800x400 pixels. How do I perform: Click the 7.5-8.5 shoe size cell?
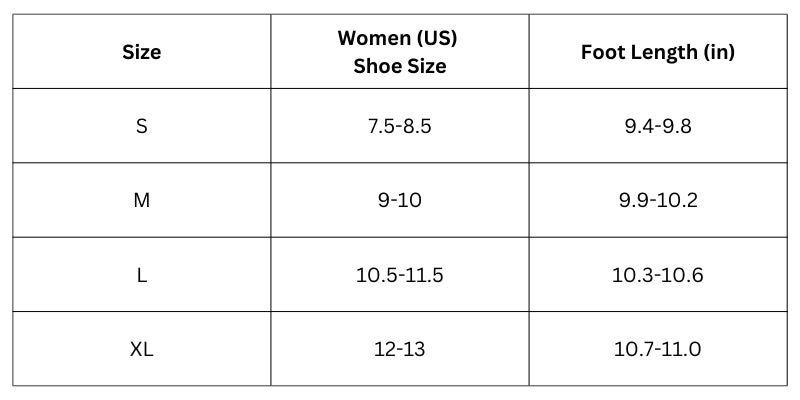point(399,126)
